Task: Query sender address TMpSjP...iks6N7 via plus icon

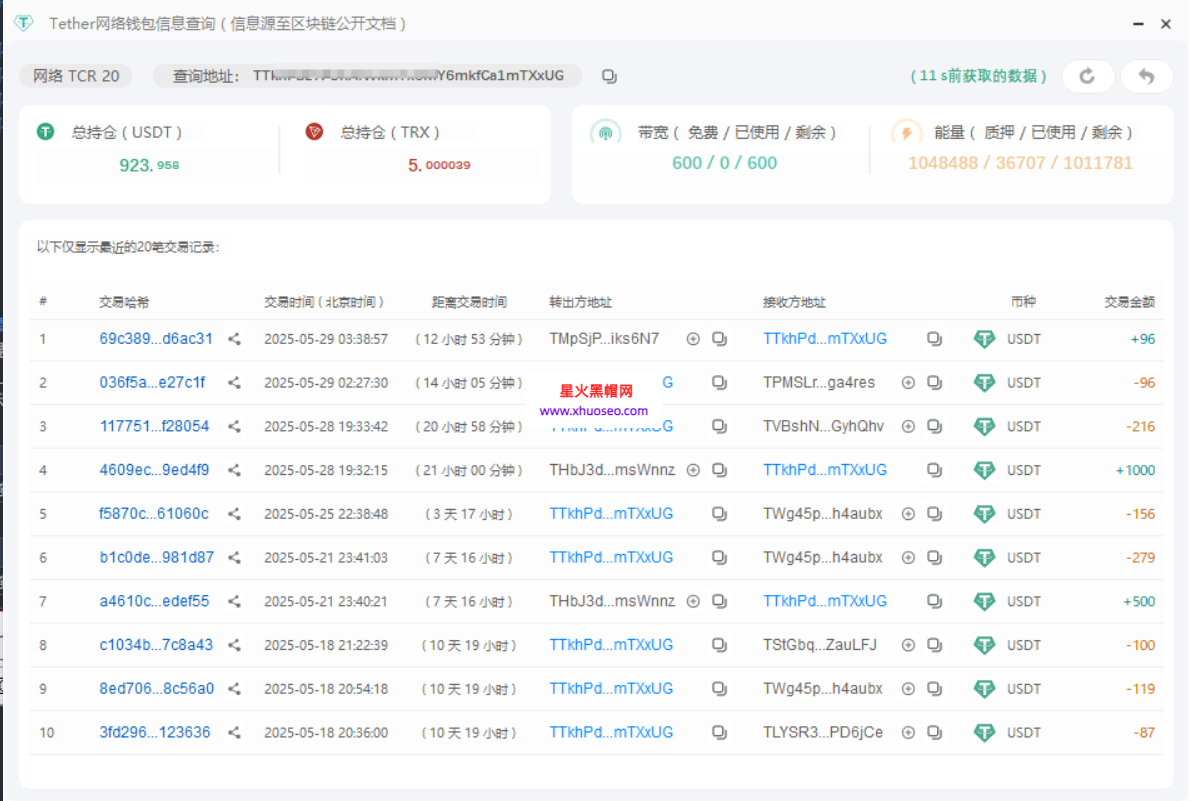Action: (693, 339)
